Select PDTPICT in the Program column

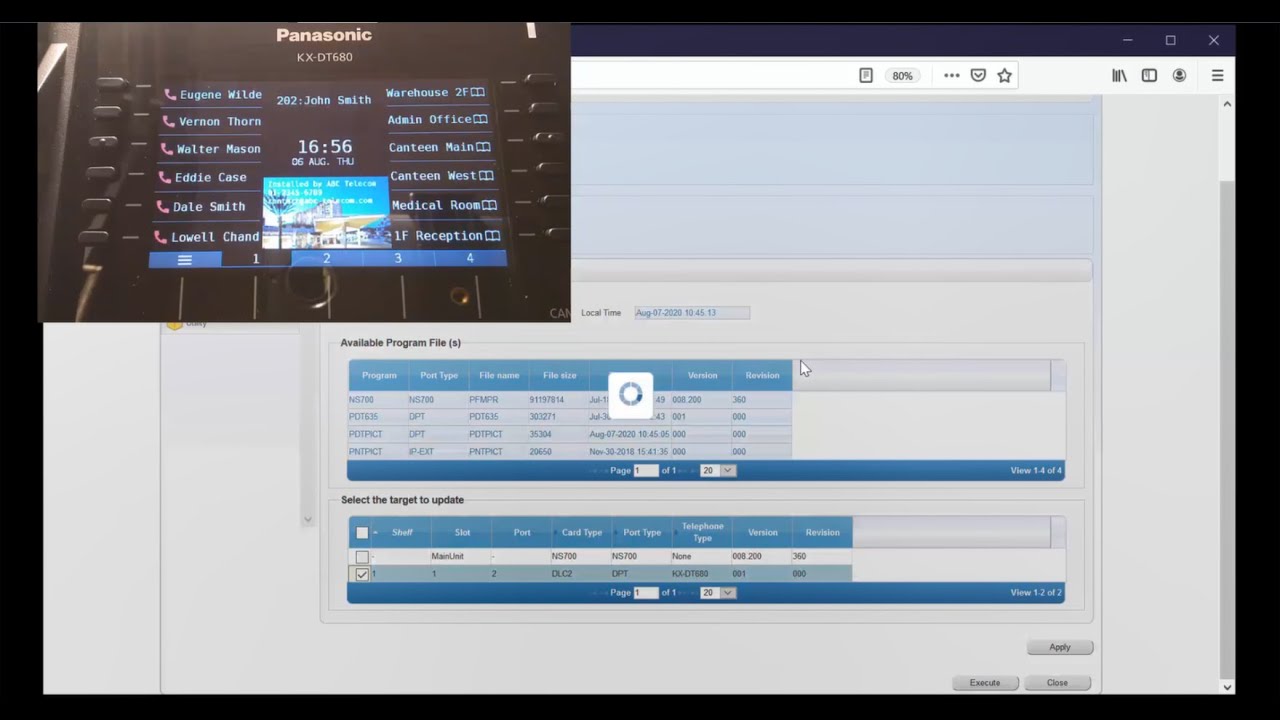[x=366, y=434]
